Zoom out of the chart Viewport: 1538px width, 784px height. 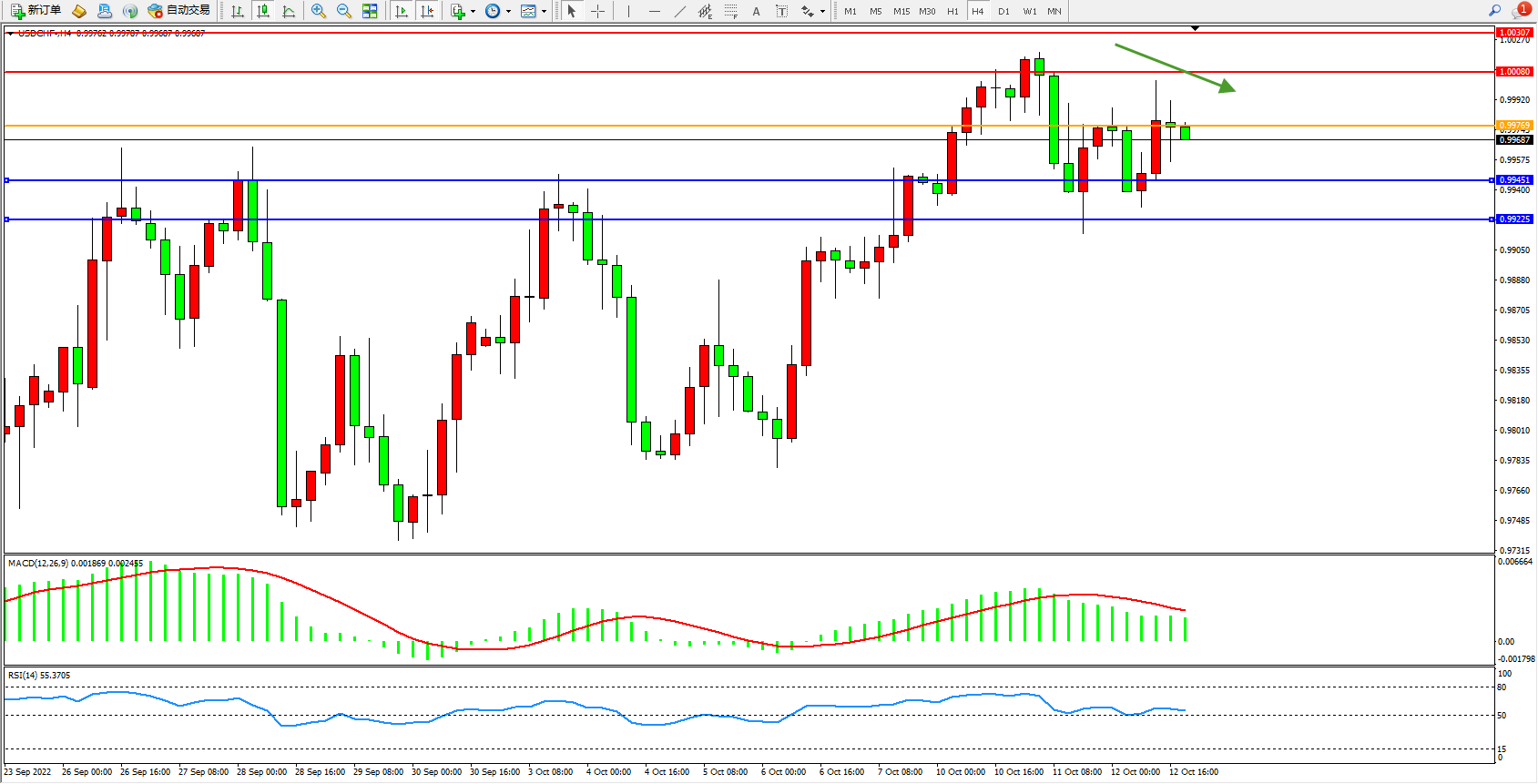click(x=344, y=11)
